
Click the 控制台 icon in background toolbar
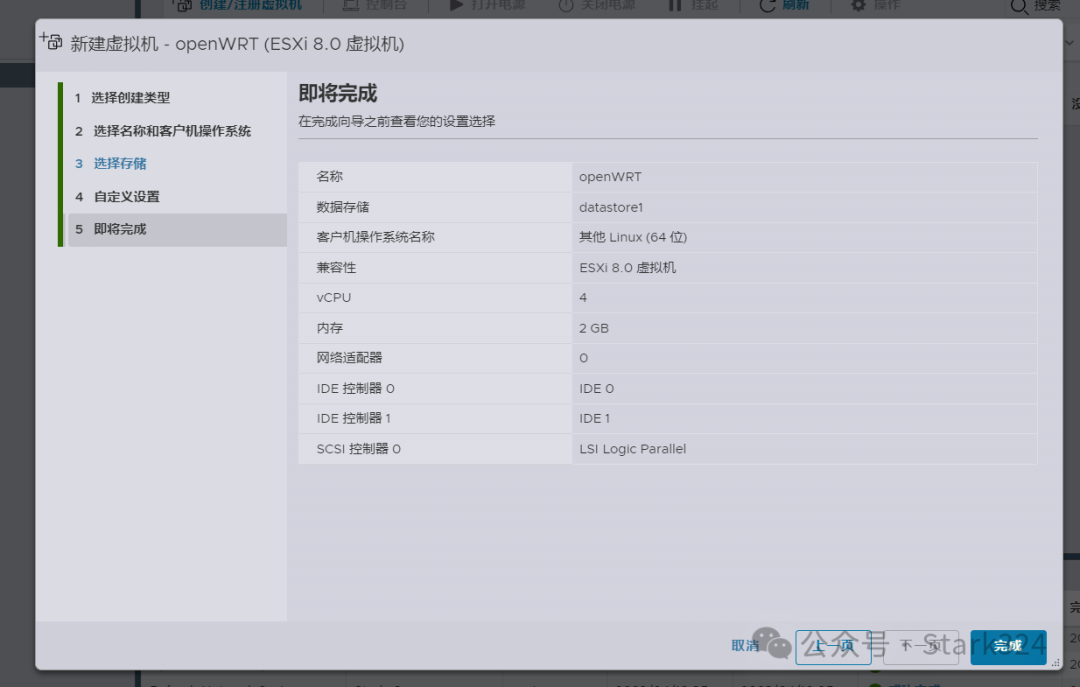click(x=351, y=6)
